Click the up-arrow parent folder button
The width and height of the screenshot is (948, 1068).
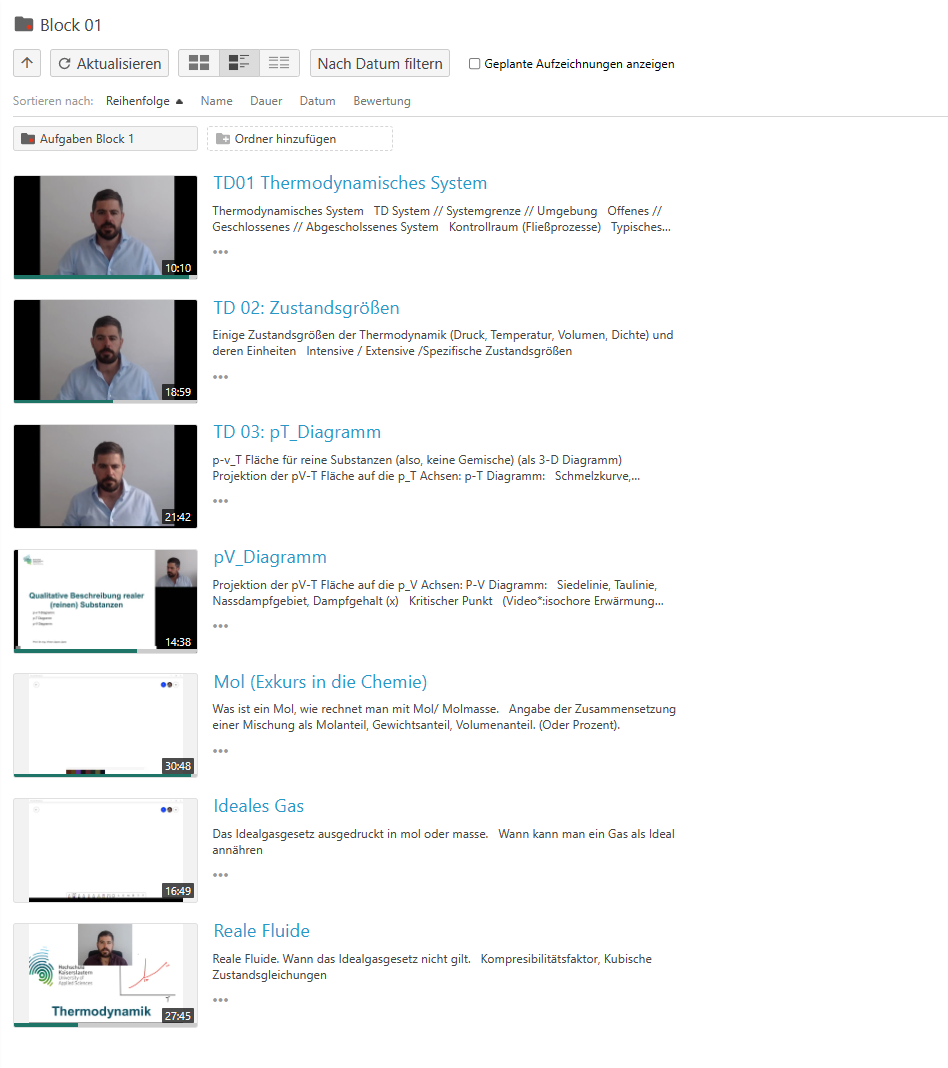pos(27,63)
